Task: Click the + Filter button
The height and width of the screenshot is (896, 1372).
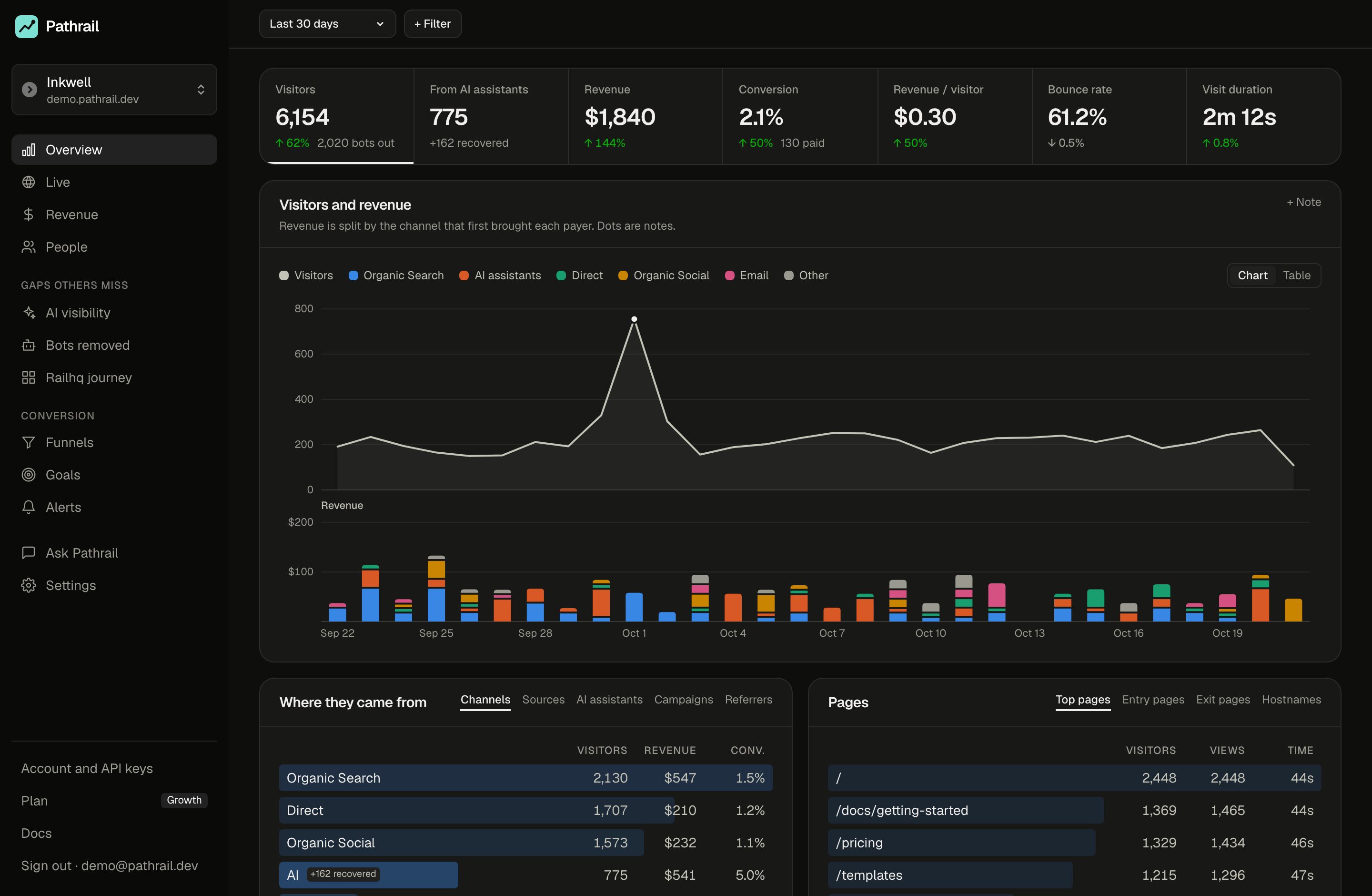Action: (433, 24)
